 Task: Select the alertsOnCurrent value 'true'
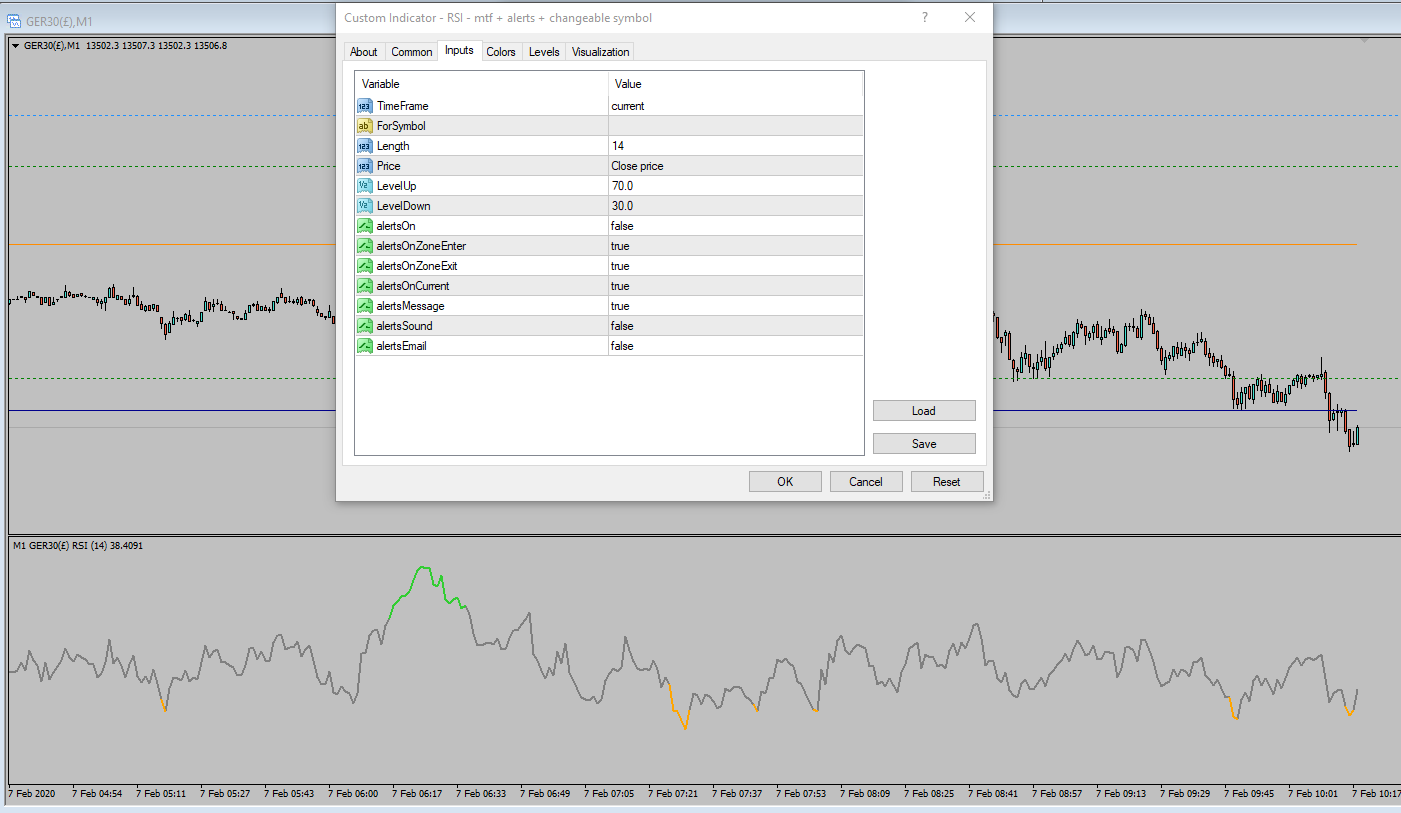(x=620, y=286)
